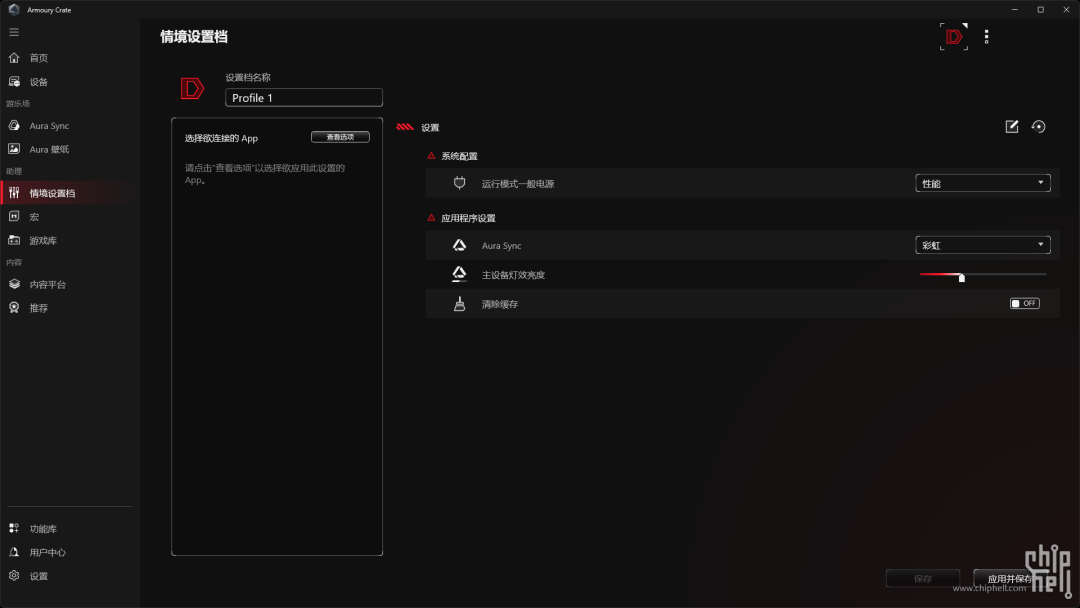Click the devices icon in sidebar
This screenshot has height=608, width=1080.
click(x=14, y=81)
